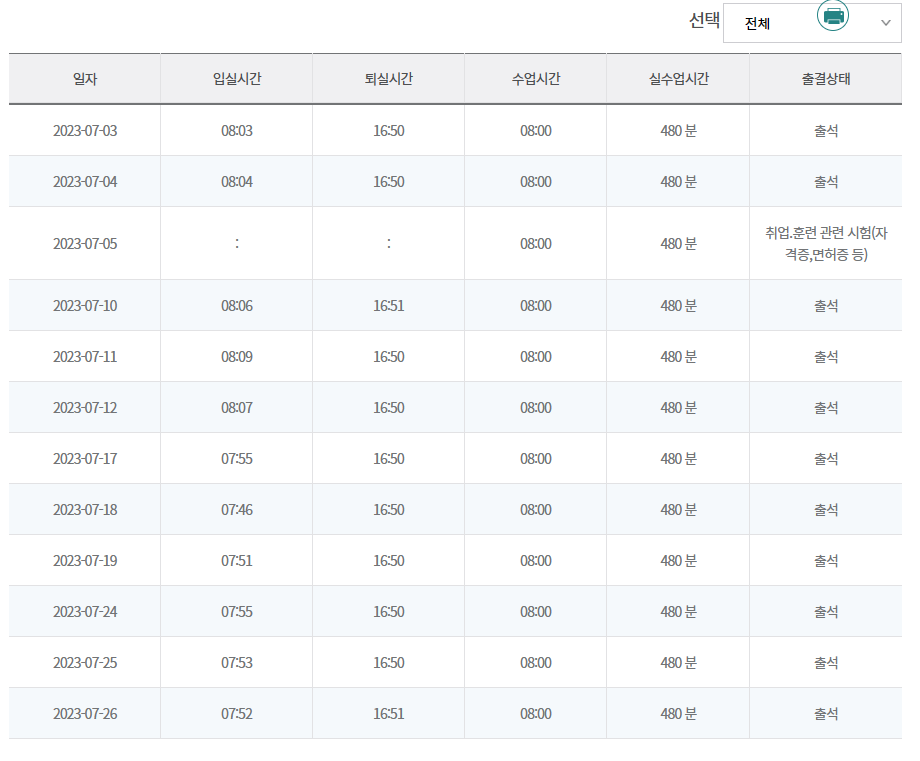Click entry time 08:03

[236, 130]
